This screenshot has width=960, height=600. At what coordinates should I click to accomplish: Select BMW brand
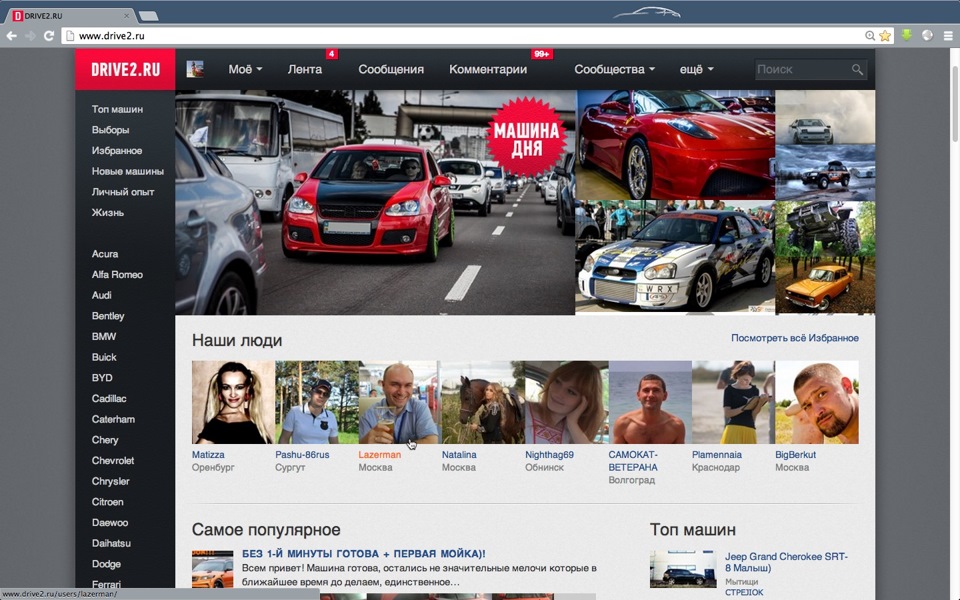tap(103, 336)
